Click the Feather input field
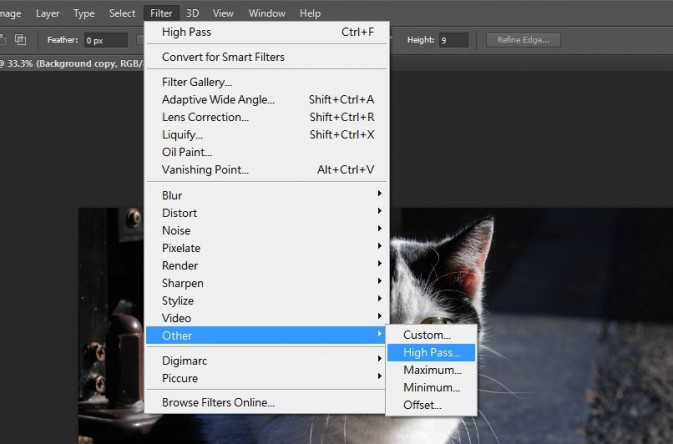Image resolution: width=673 pixels, height=444 pixels. pos(106,40)
